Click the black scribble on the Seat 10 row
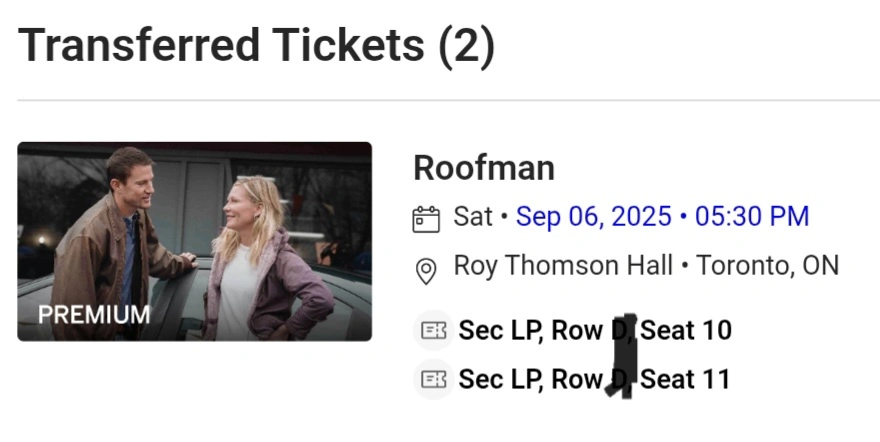This screenshot has height=442, width=880. coord(624,337)
